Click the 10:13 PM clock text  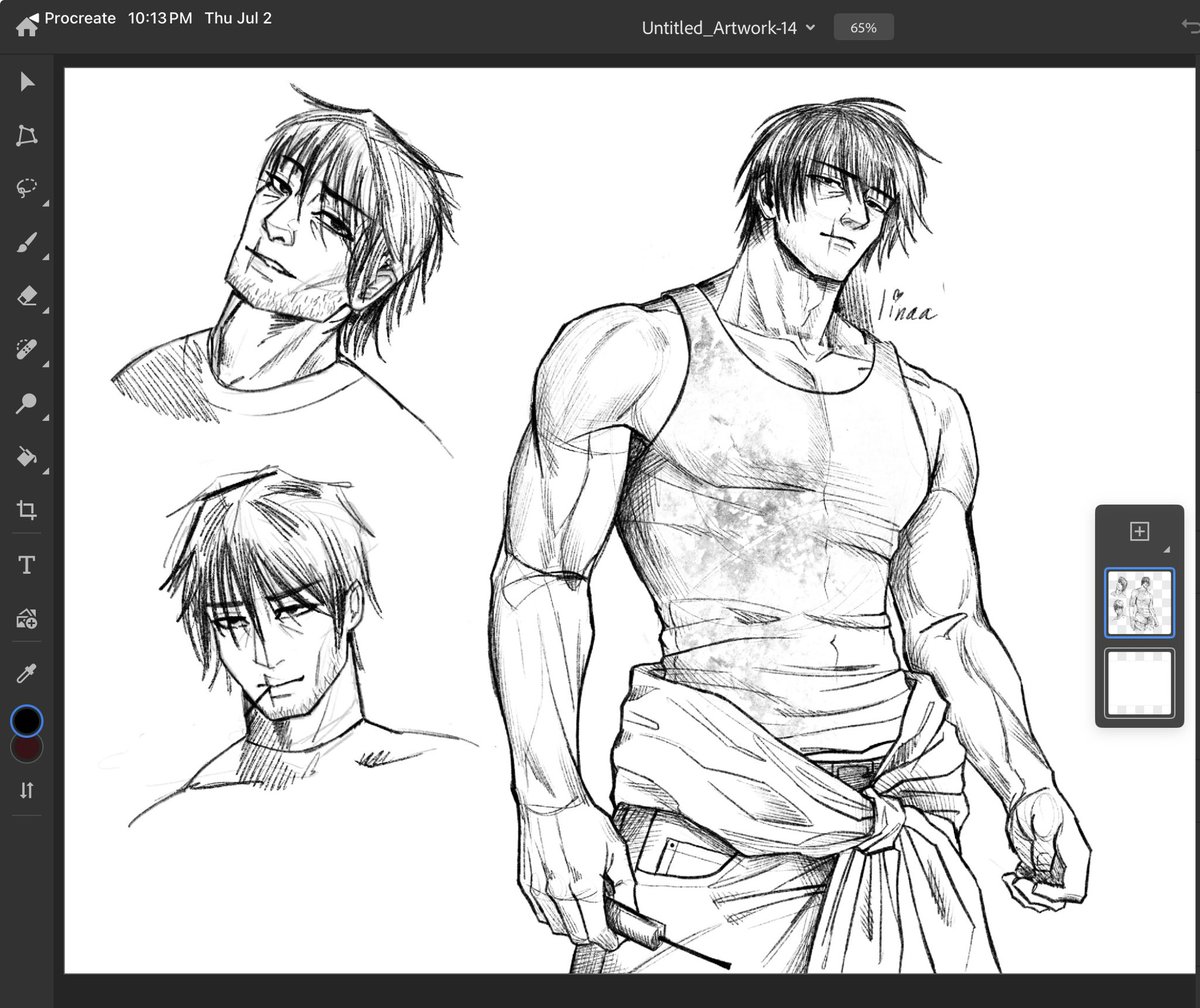point(160,18)
